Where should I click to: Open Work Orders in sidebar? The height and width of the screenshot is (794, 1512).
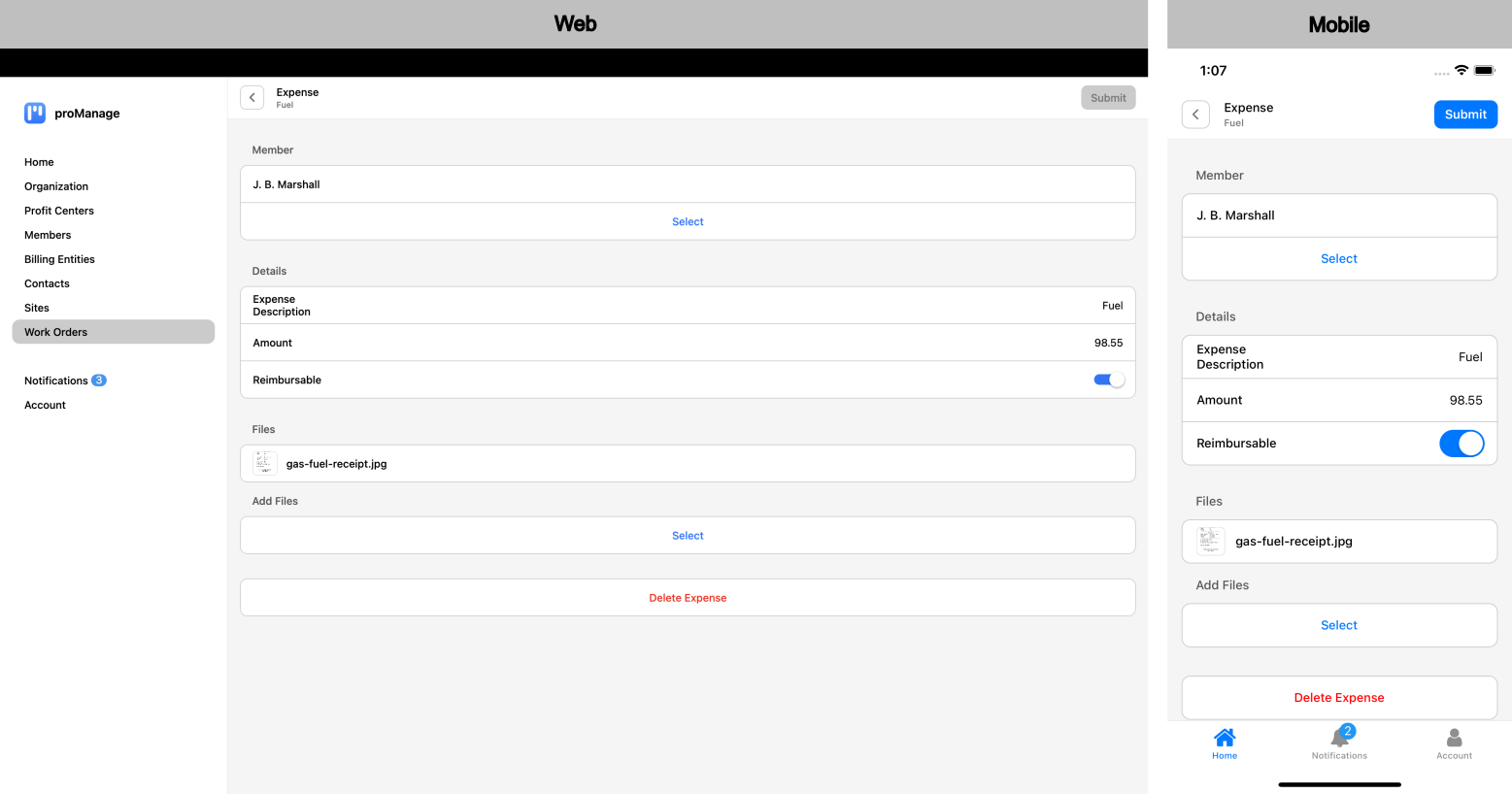(x=56, y=332)
